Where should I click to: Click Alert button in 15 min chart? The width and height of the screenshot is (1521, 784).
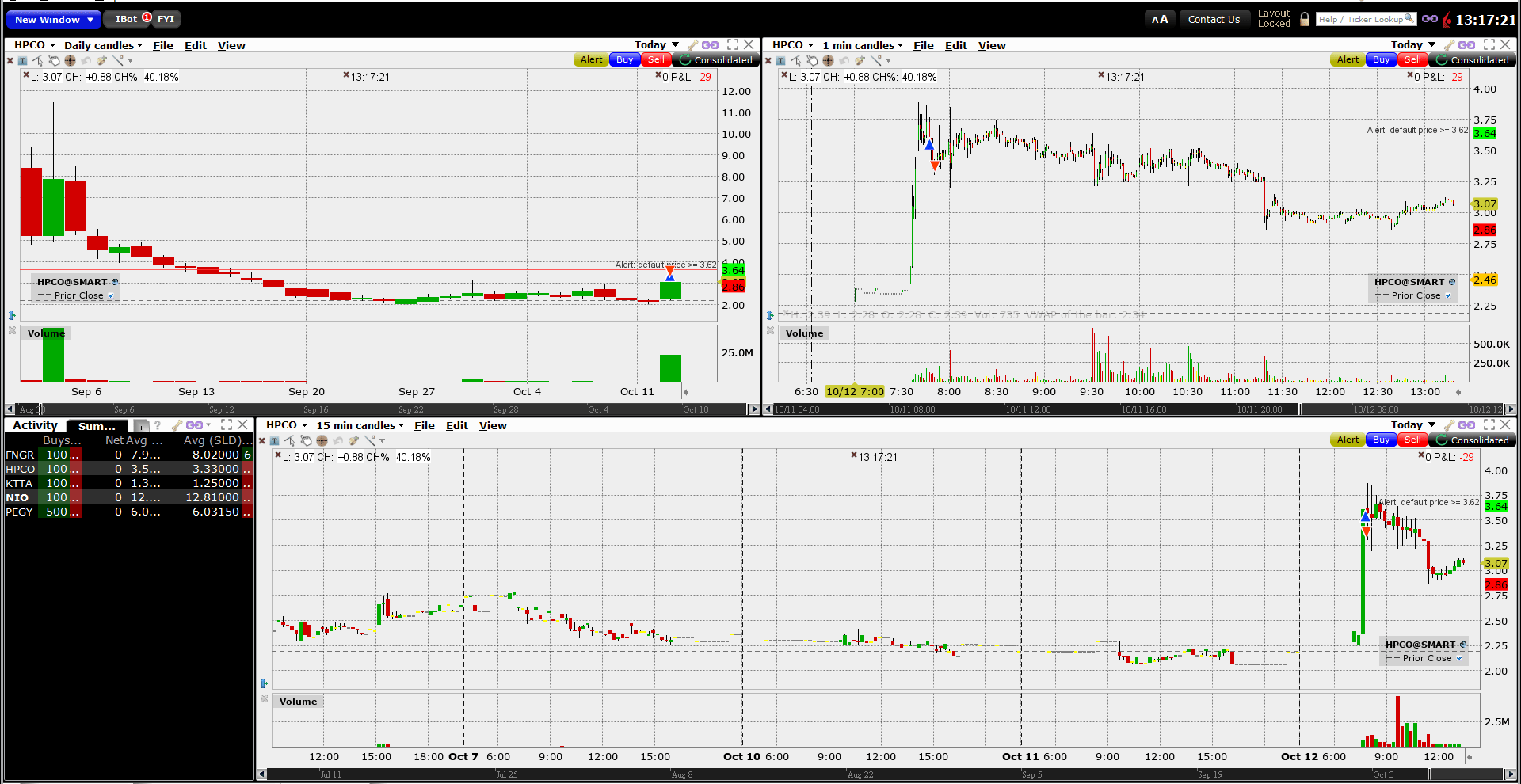click(1348, 440)
